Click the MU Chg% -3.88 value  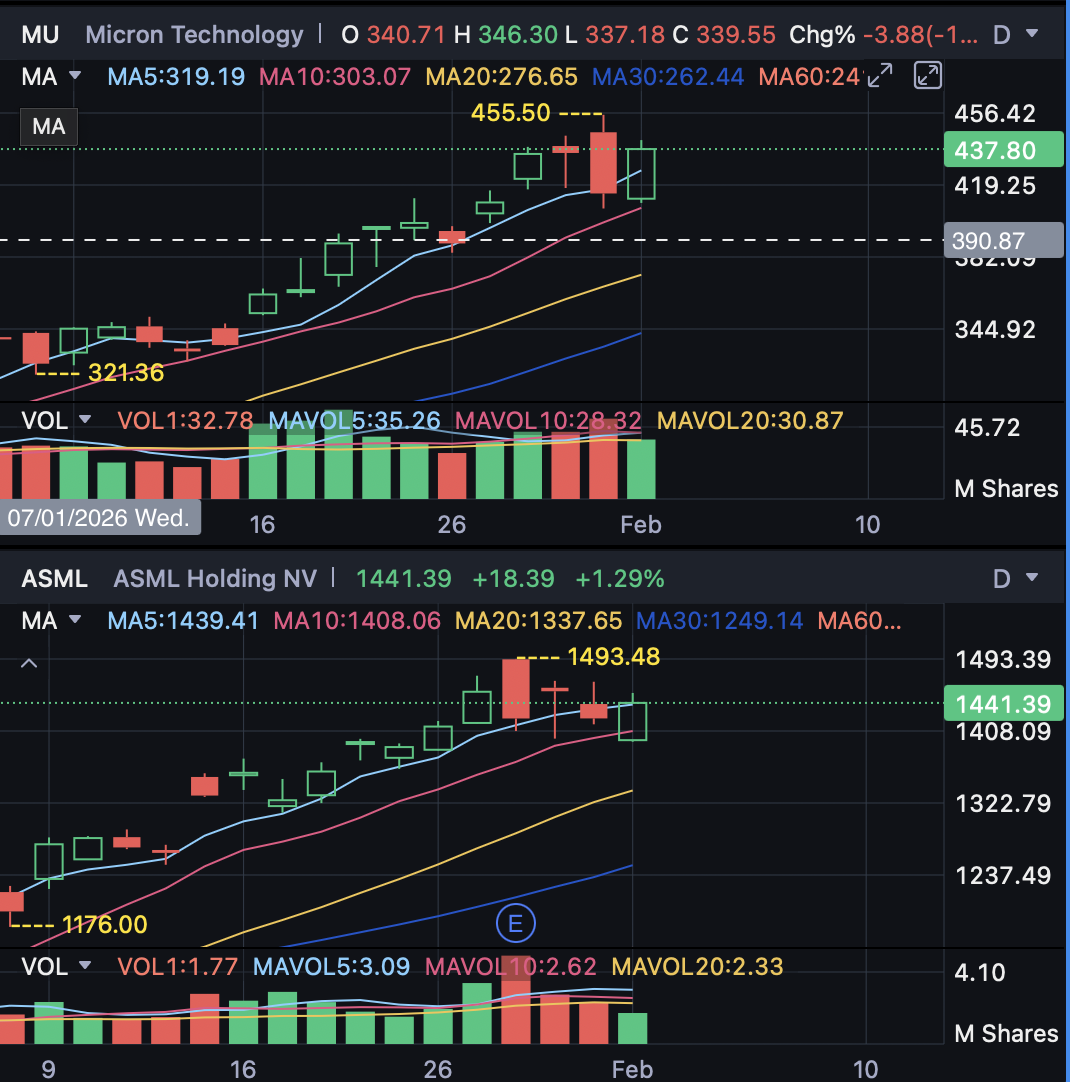(920, 35)
